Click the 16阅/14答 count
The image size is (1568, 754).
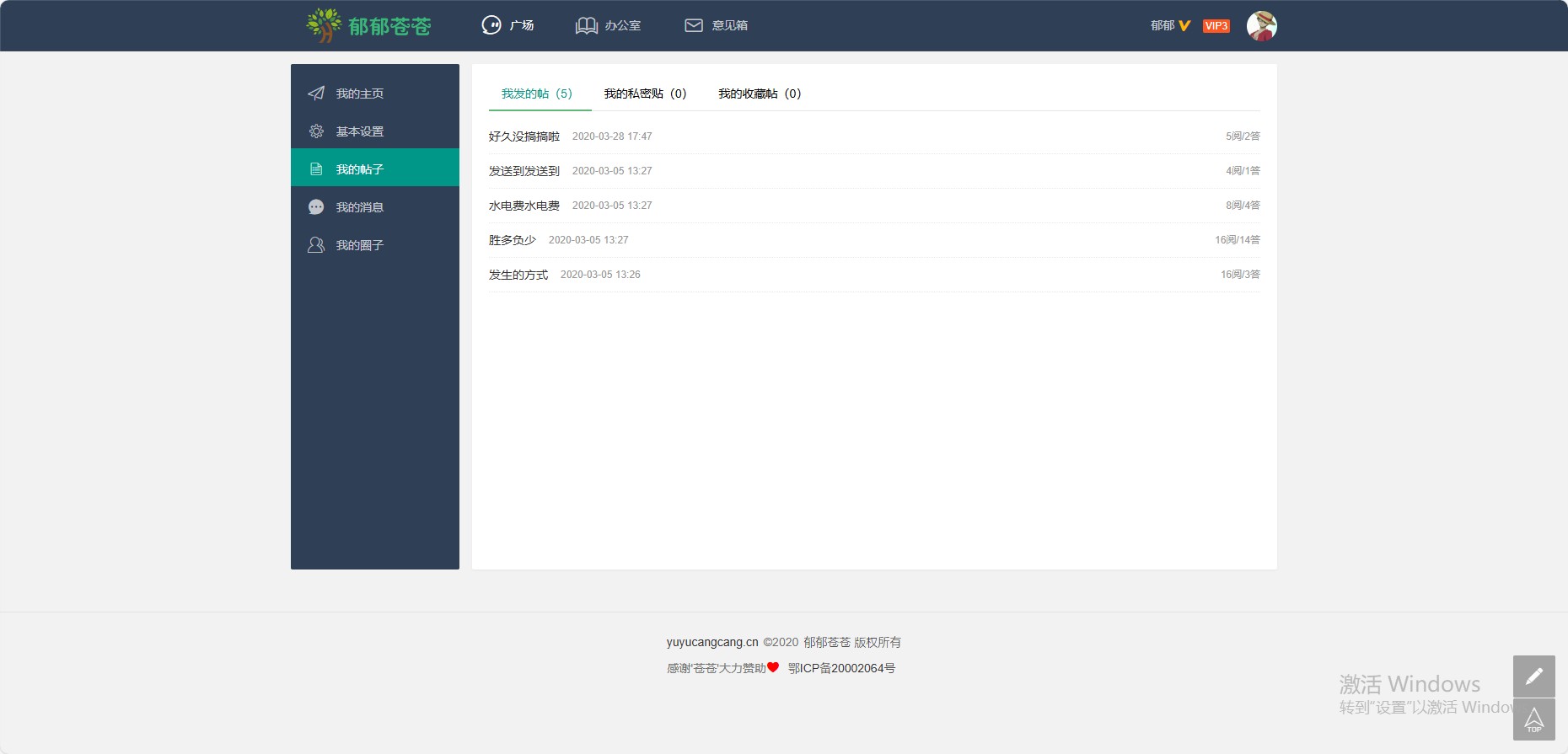tap(1238, 240)
